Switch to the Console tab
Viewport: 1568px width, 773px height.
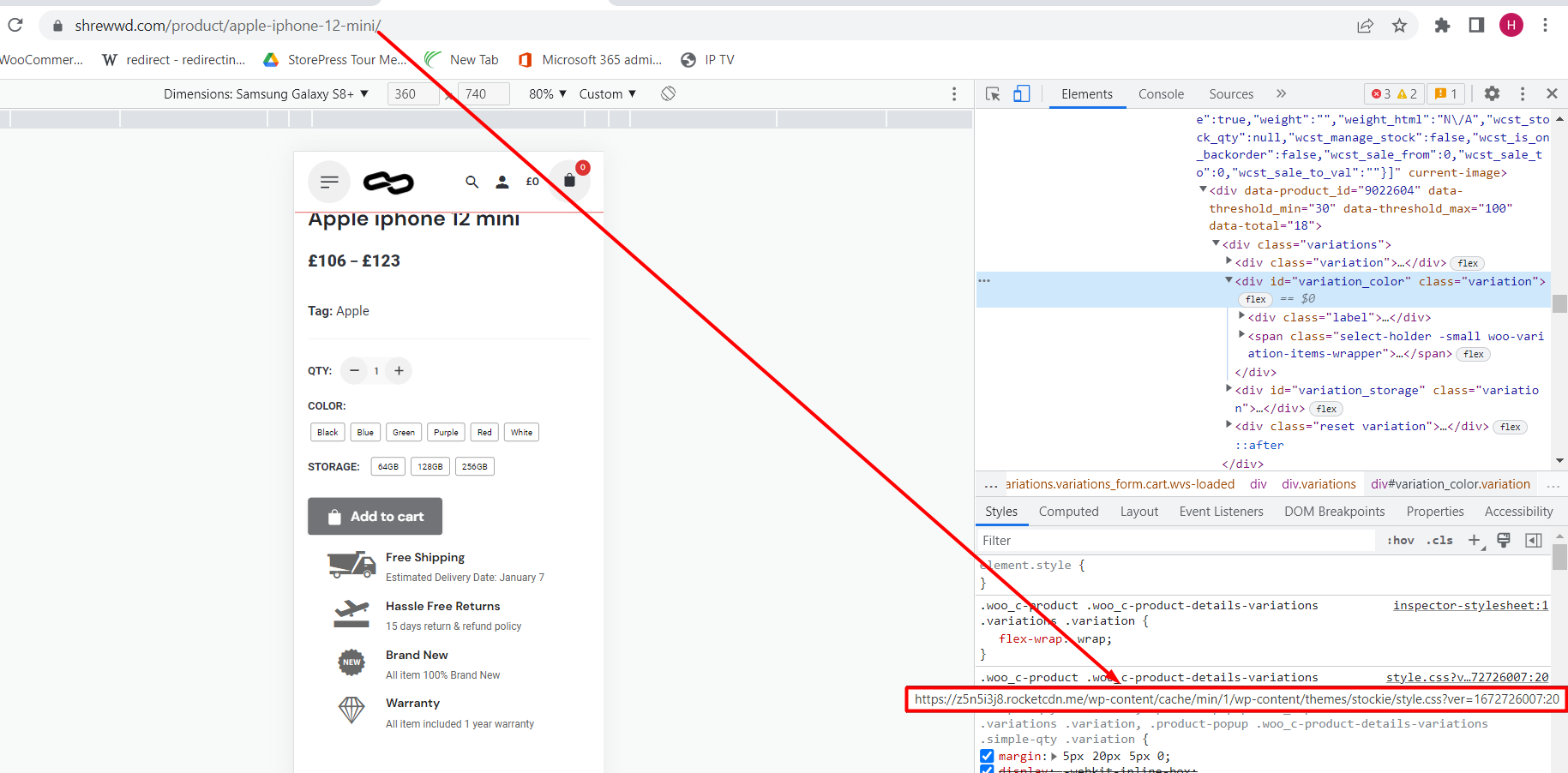point(1161,93)
